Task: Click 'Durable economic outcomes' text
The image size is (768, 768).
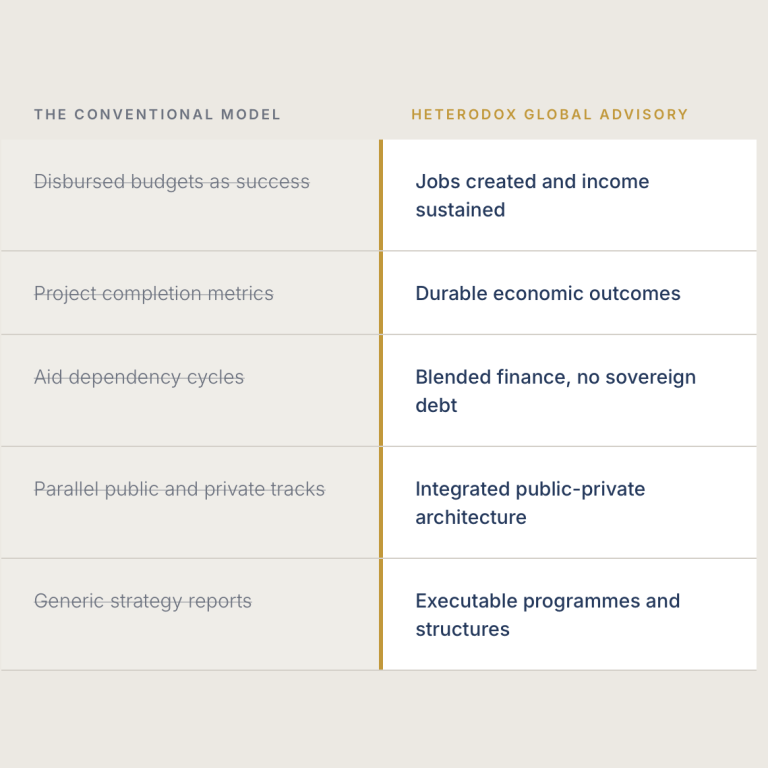Action: 548,293
